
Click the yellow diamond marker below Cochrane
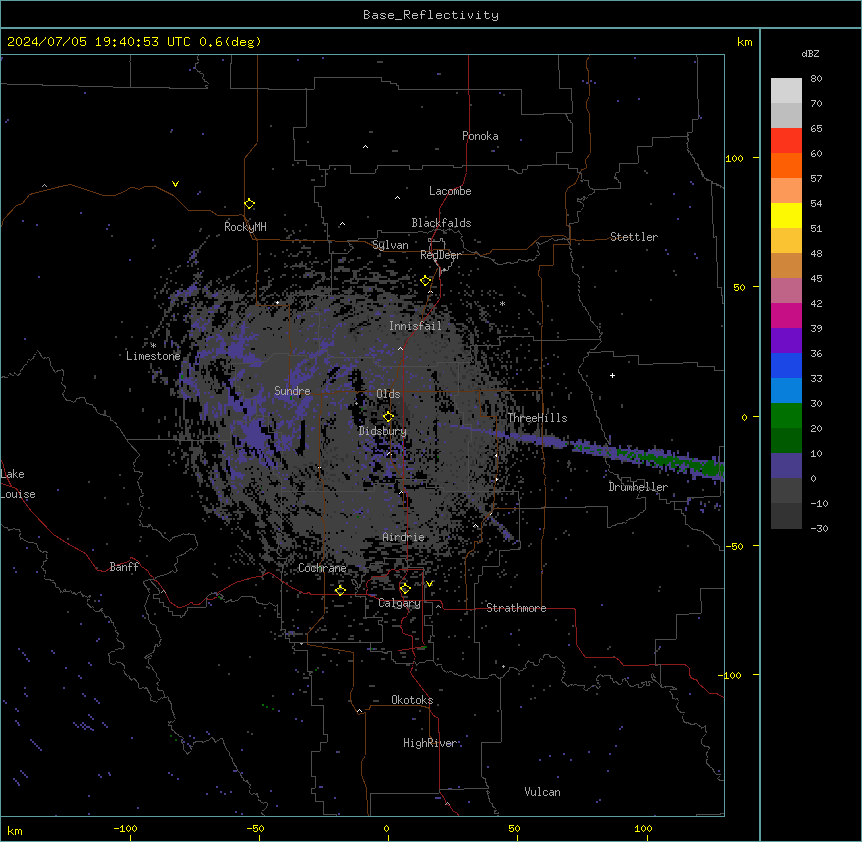[340, 590]
